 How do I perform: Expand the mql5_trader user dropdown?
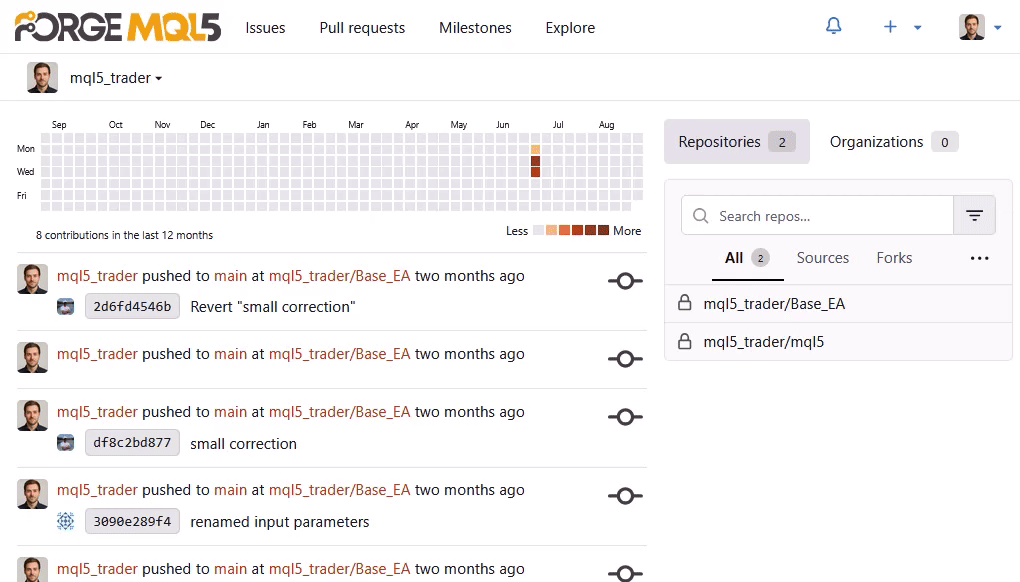pyautogui.click(x=116, y=78)
